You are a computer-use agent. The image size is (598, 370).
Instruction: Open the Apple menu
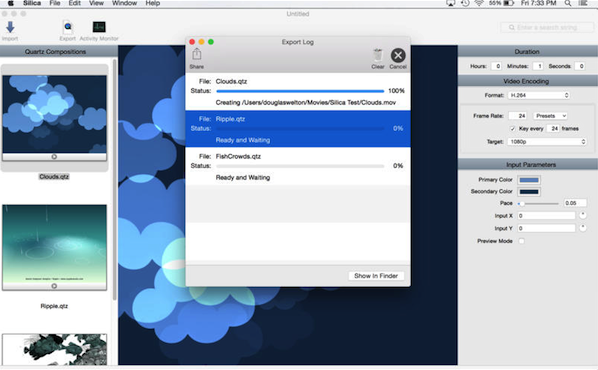pyautogui.click(x=11, y=3)
